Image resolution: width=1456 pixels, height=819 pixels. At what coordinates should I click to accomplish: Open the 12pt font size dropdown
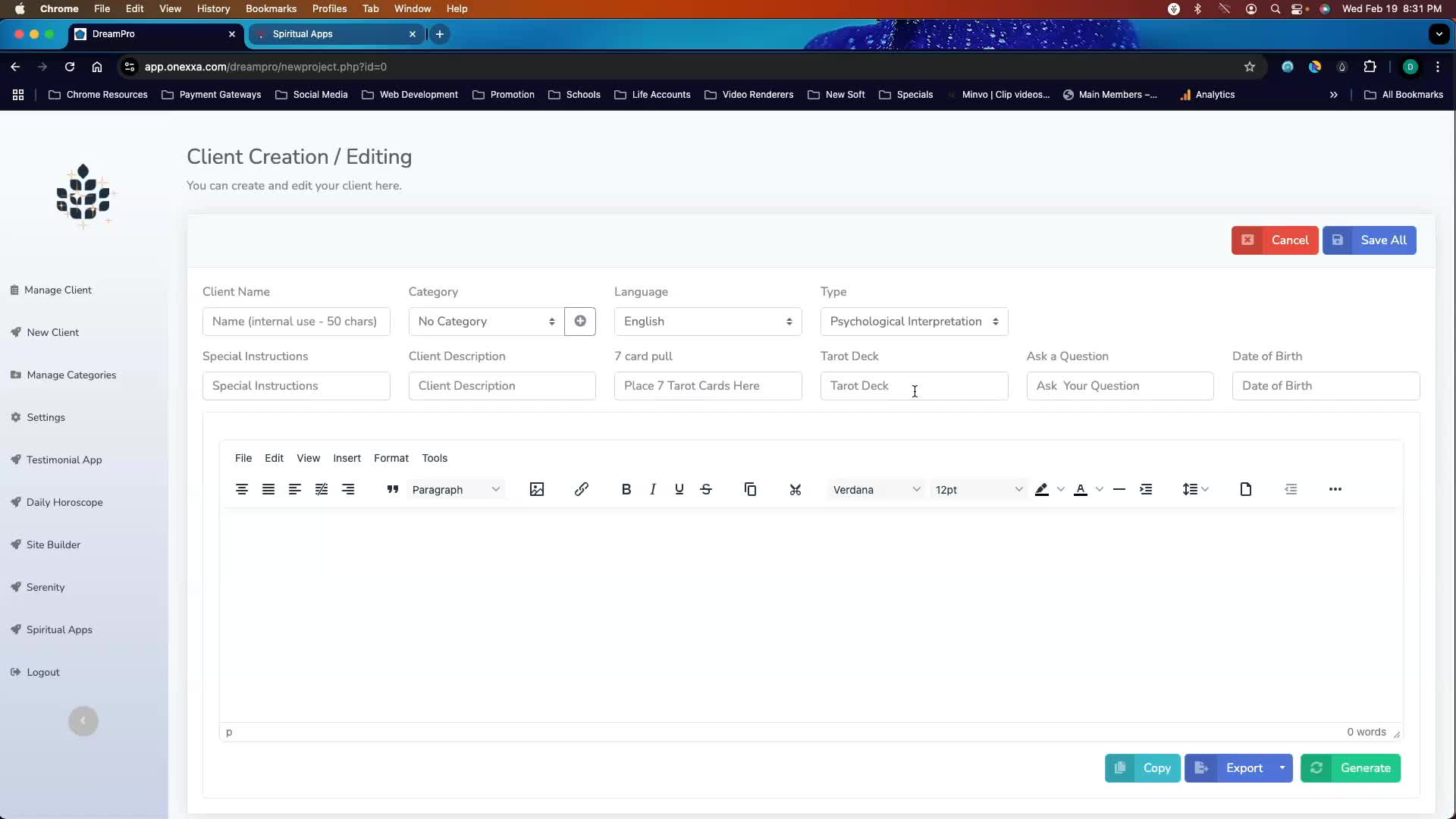coord(978,490)
